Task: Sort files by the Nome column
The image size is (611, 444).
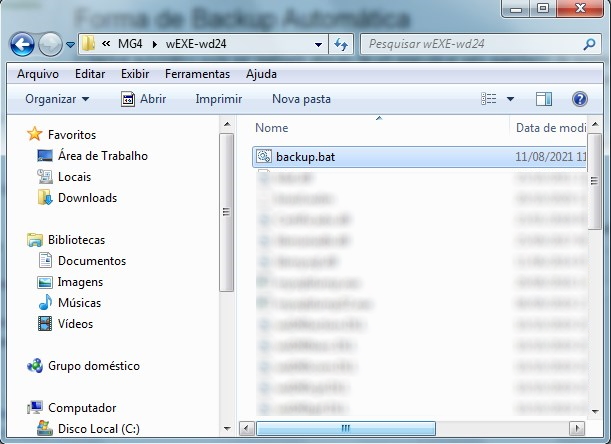Action: click(x=272, y=128)
